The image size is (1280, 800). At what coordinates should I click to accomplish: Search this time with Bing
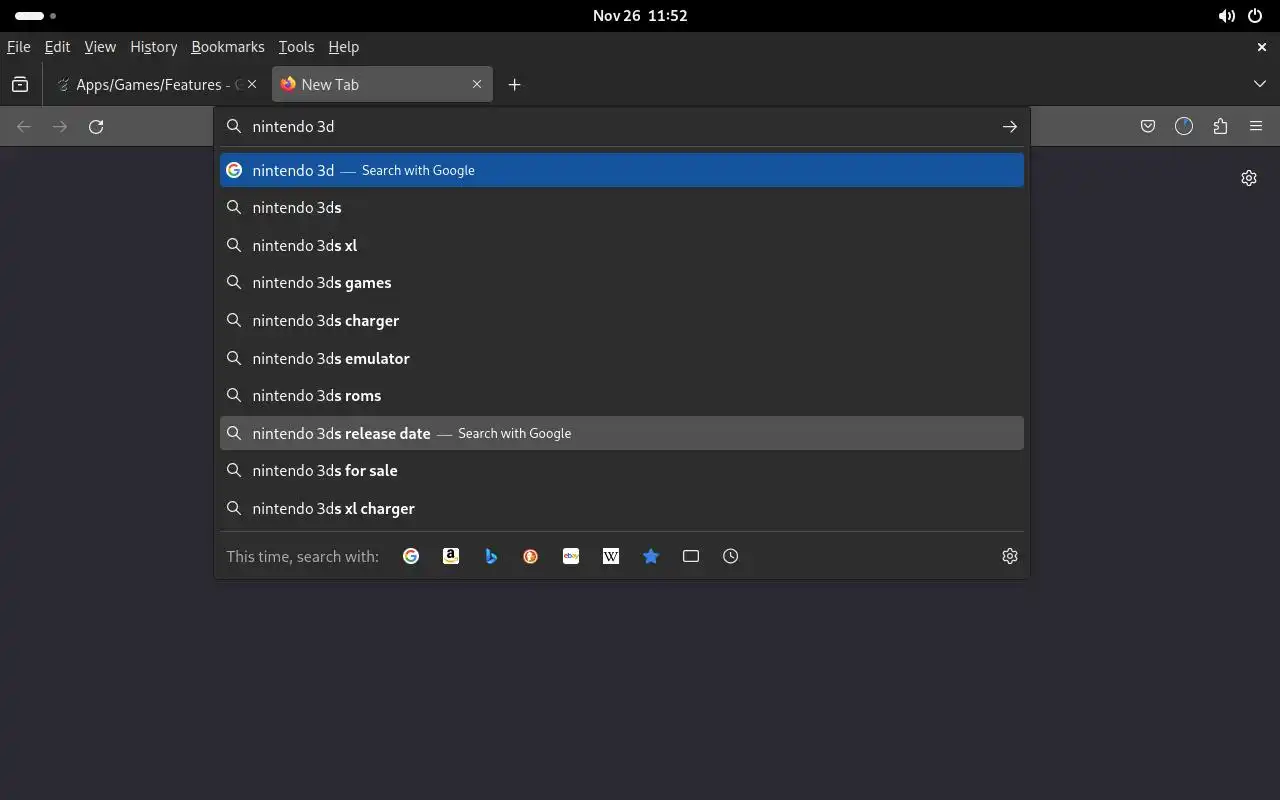coord(491,556)
